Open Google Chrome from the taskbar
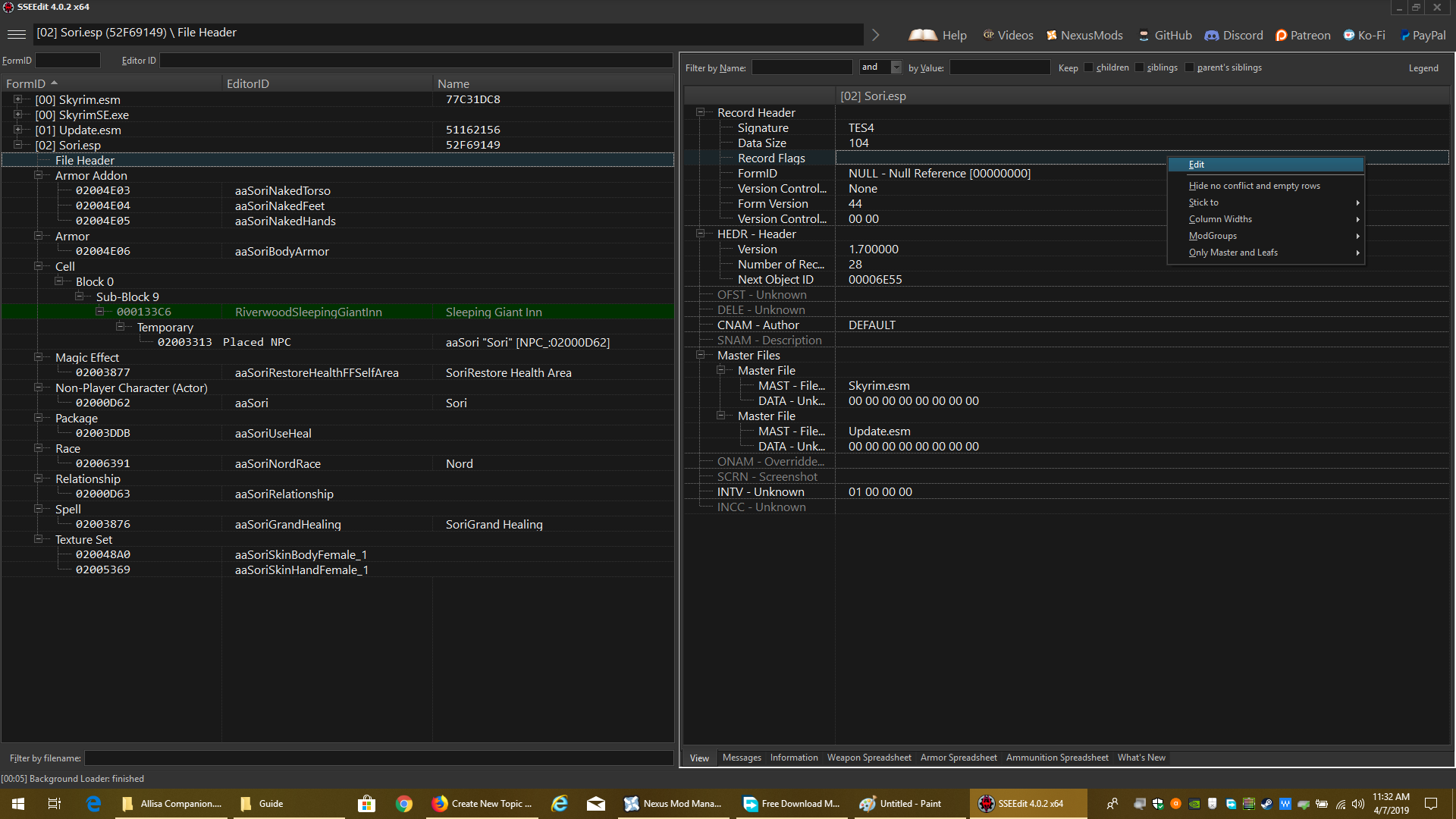This screenshot has height=819, width=1456. pos(404,803)
